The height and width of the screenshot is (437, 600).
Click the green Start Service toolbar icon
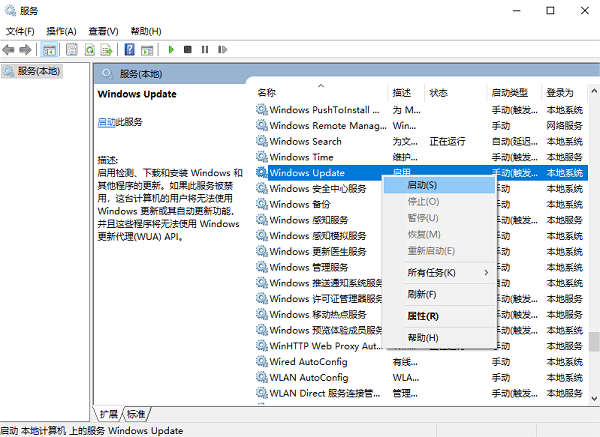[171, 49]
